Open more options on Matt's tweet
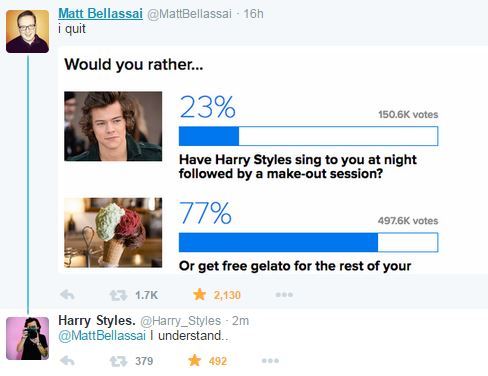 pos(284,295)
